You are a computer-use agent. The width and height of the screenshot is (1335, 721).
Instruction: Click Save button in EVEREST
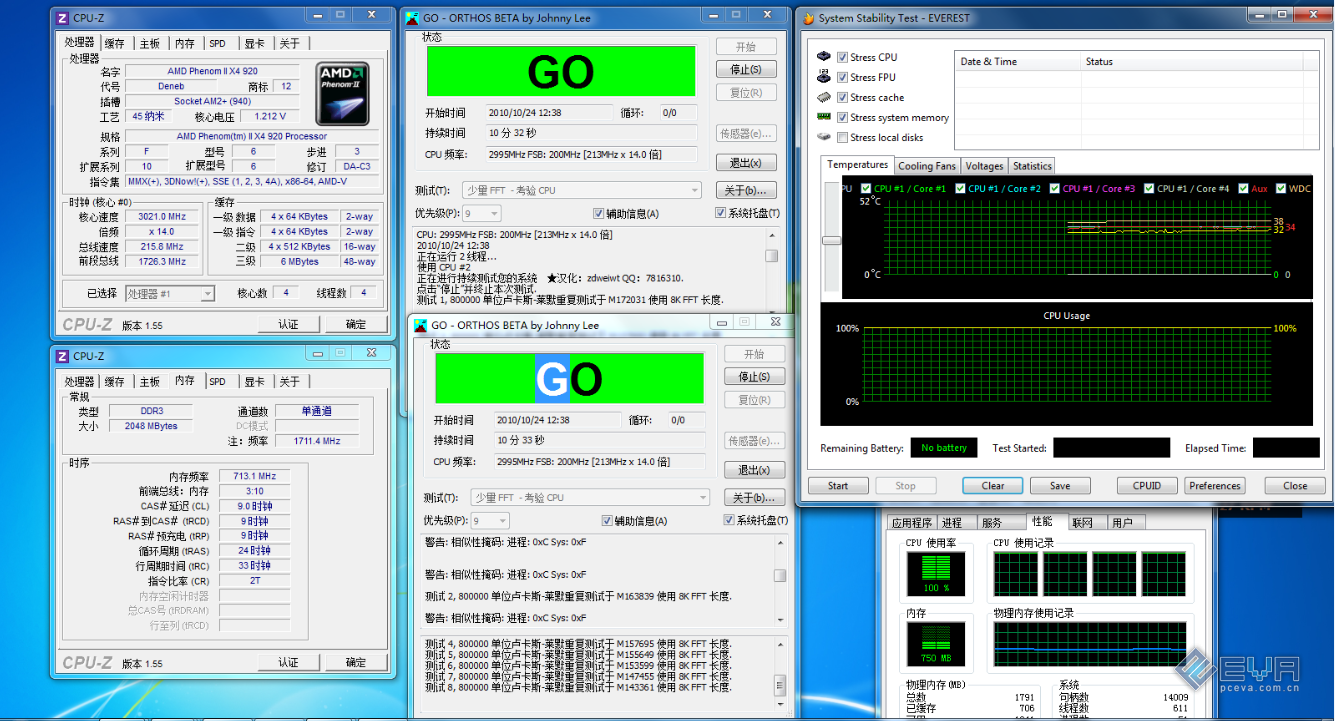click(x=1060, y=486)
